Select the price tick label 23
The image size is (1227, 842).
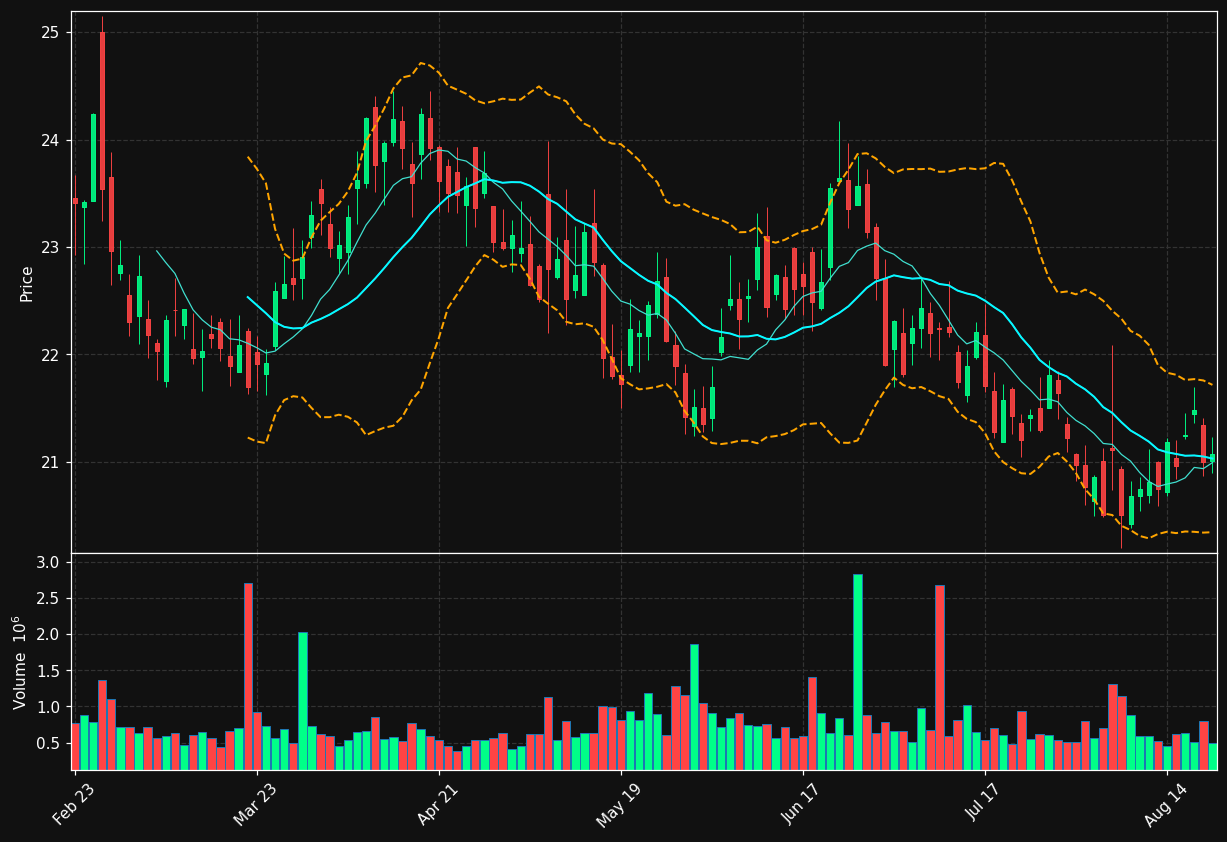(x=50, y=248)
